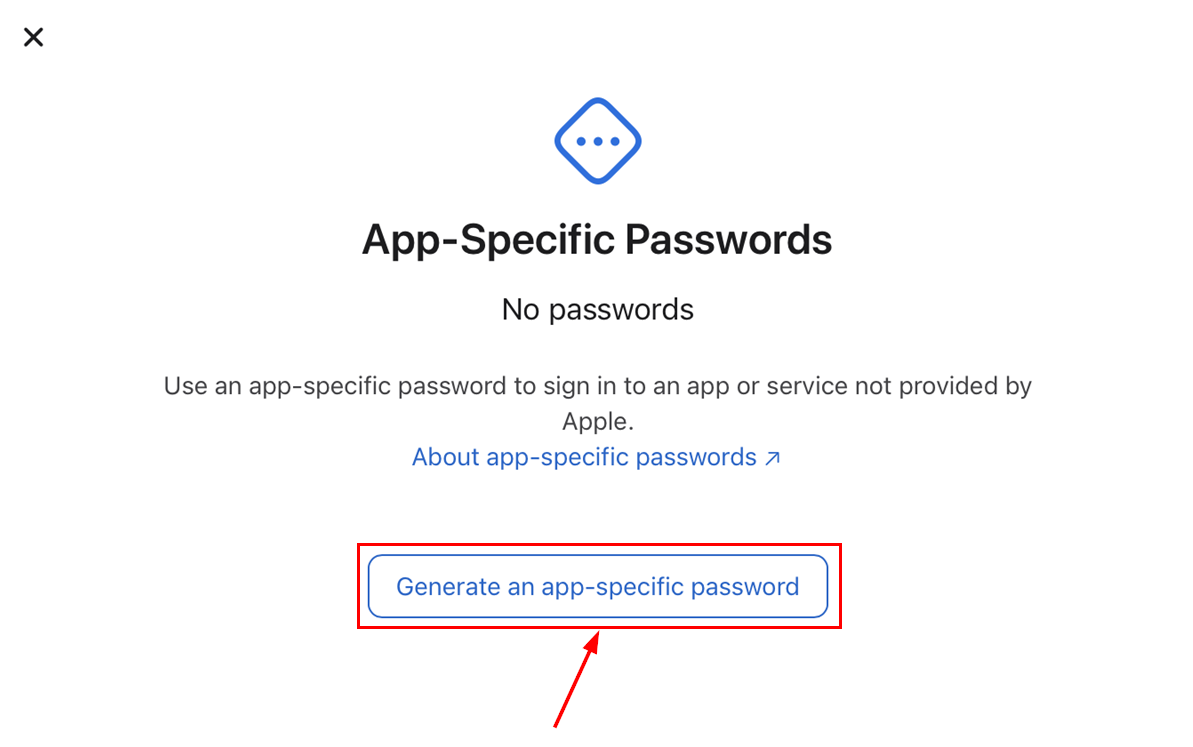This screenshot has width=1193, height=747.
Task: Click the App-Specific Passwords heading
Action: tap(597, 240)
